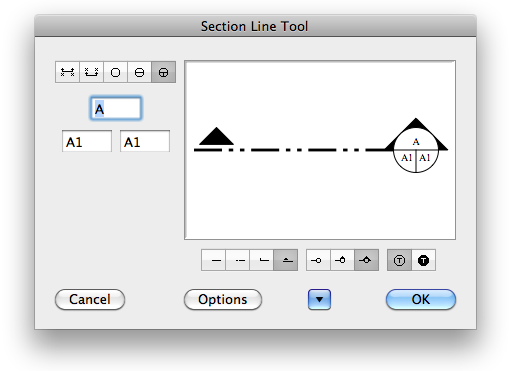The image size is (510, 371).
Task: Select circle end marker with top arrow
Action: pyautogui.click(x=342, y=260)
